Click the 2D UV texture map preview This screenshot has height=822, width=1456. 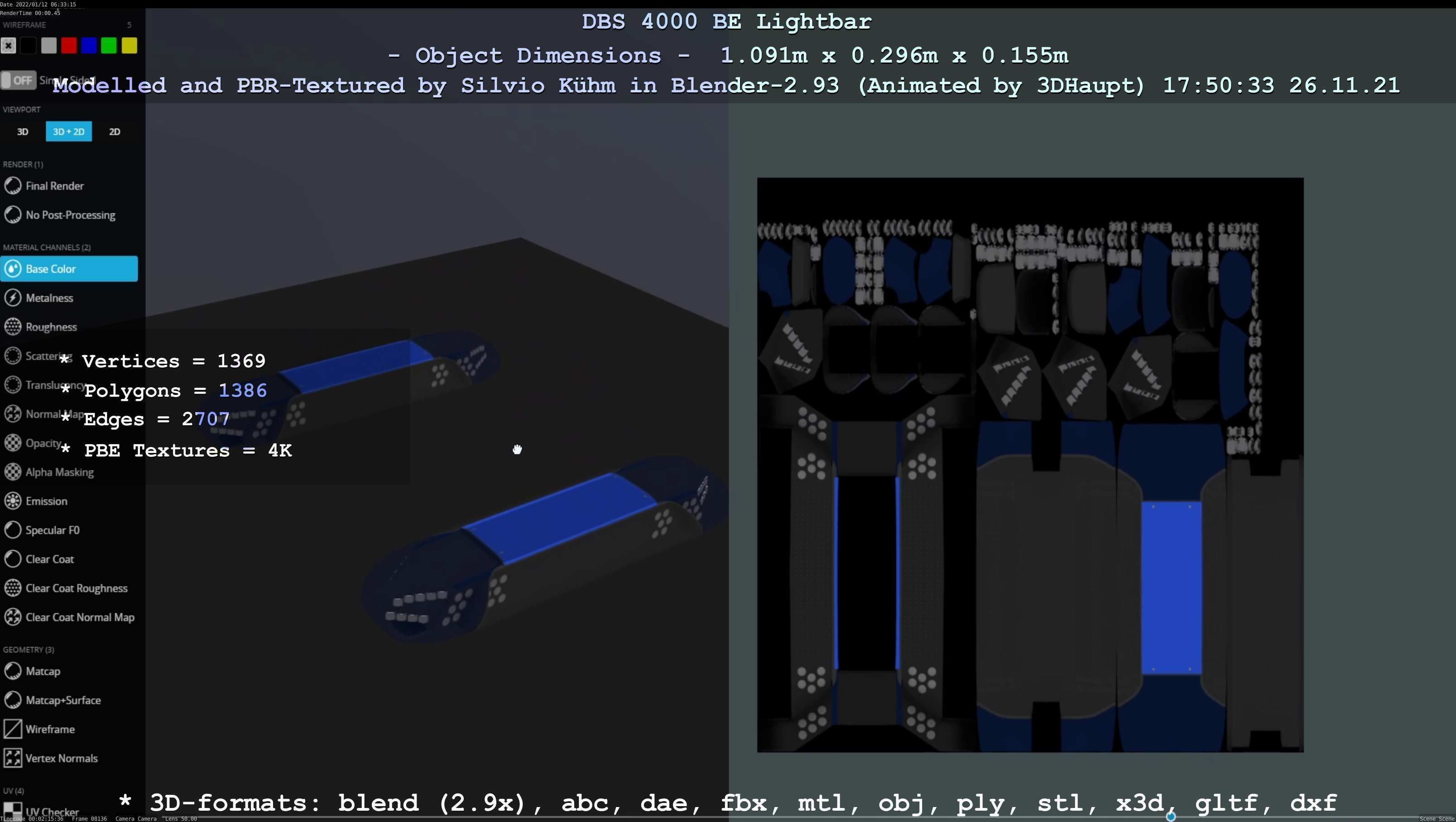point(1030,465)
